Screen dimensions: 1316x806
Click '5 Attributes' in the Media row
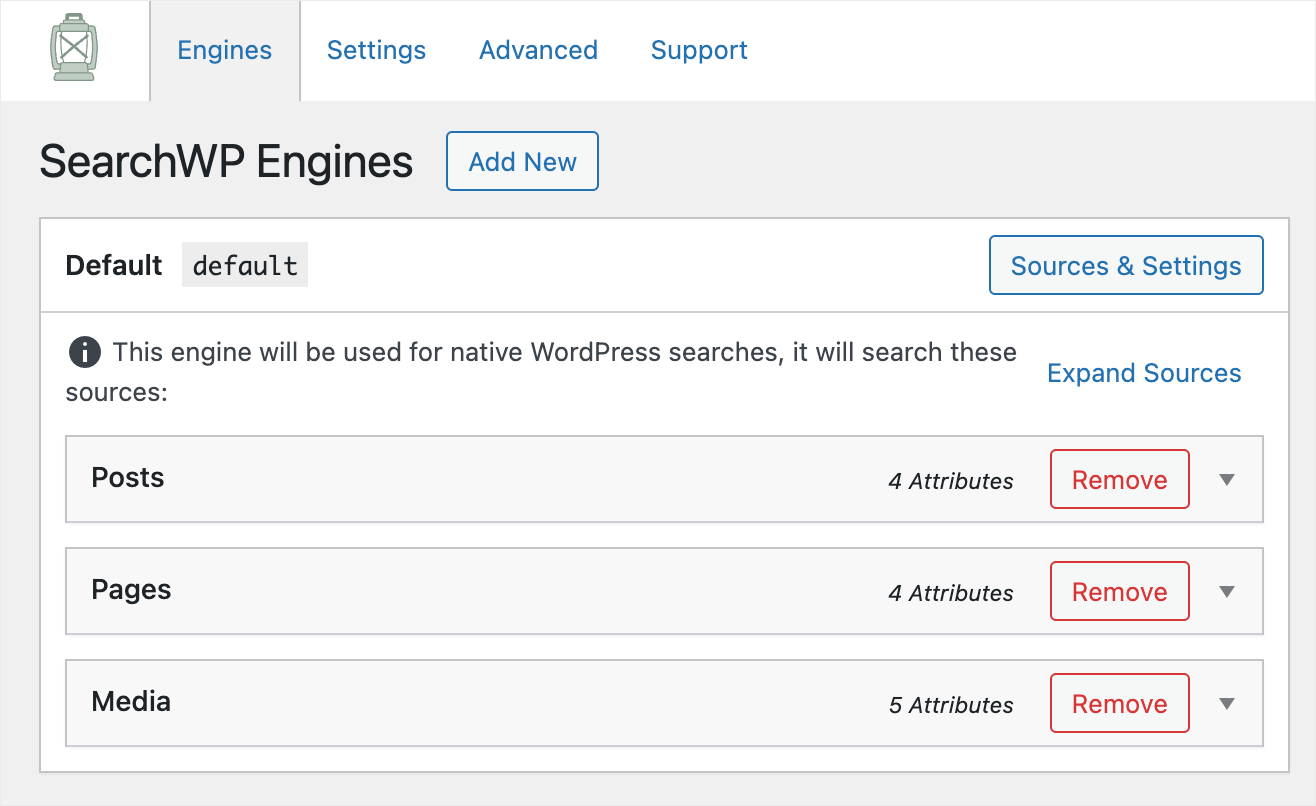[x=951, y=705]
